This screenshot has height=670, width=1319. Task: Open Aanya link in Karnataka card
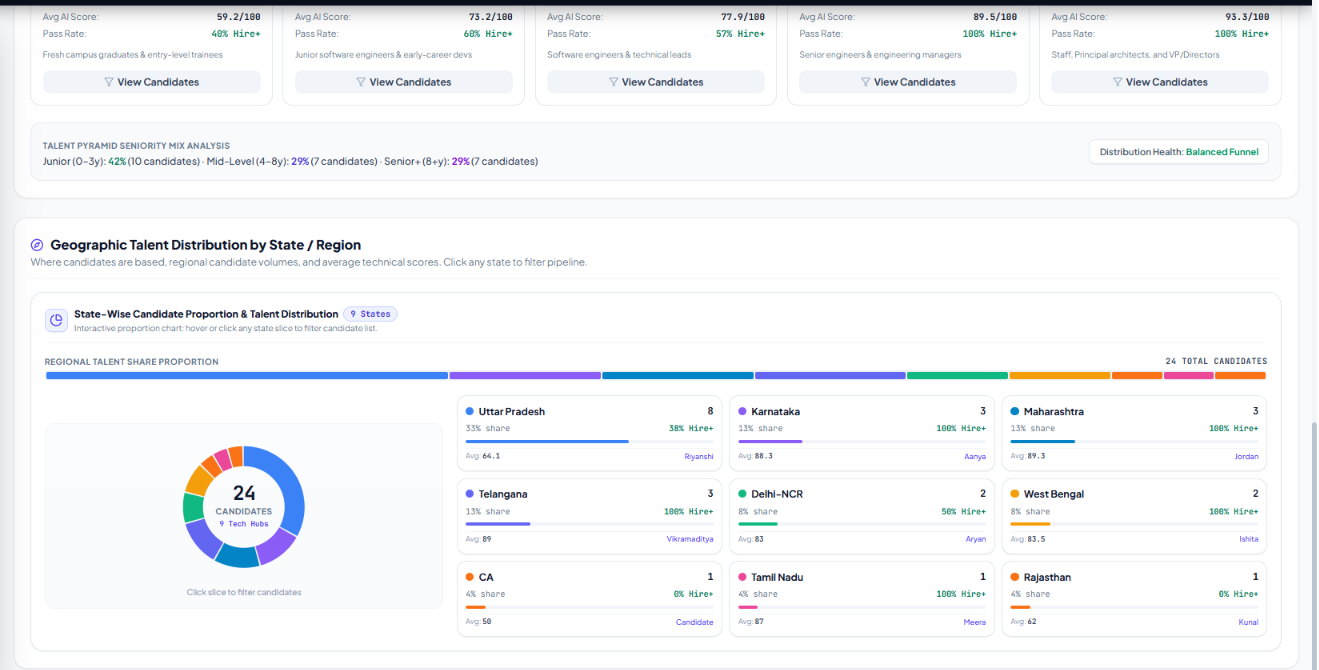(x=975, y=456)
